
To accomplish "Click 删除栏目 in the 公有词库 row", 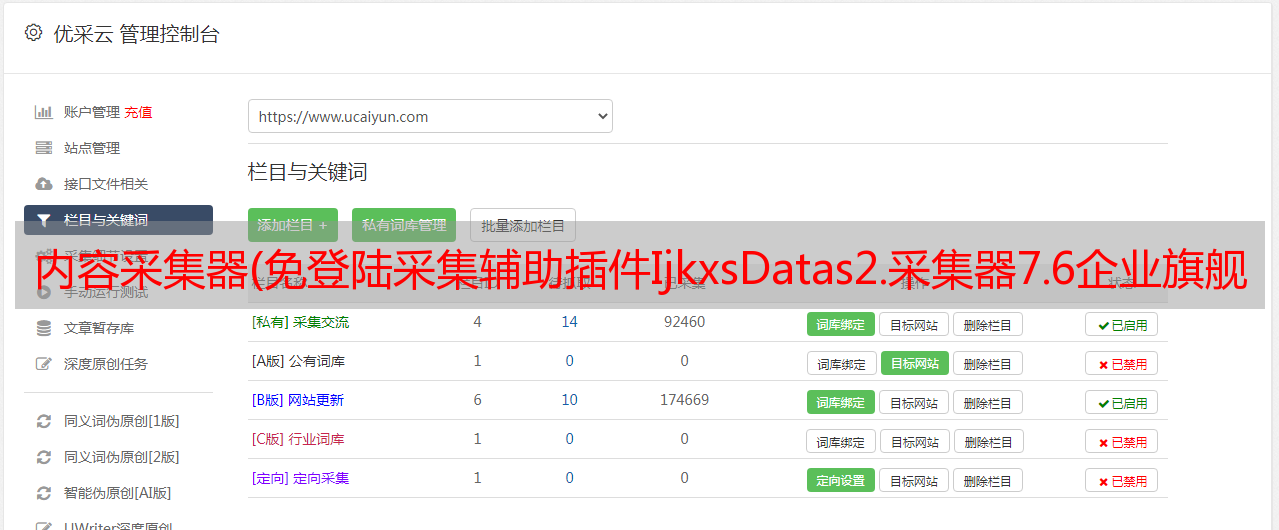I will click(x=988, y=363).
